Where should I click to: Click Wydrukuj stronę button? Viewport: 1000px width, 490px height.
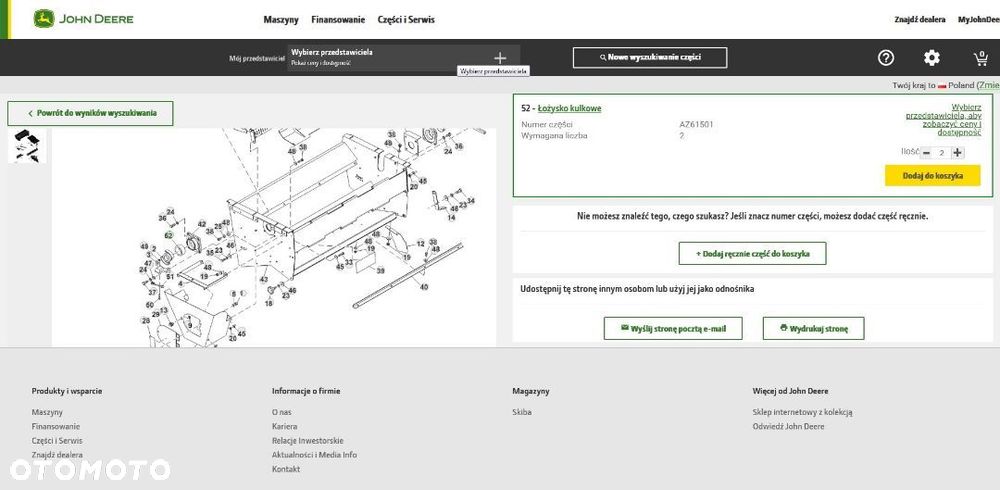click(814, 329)
